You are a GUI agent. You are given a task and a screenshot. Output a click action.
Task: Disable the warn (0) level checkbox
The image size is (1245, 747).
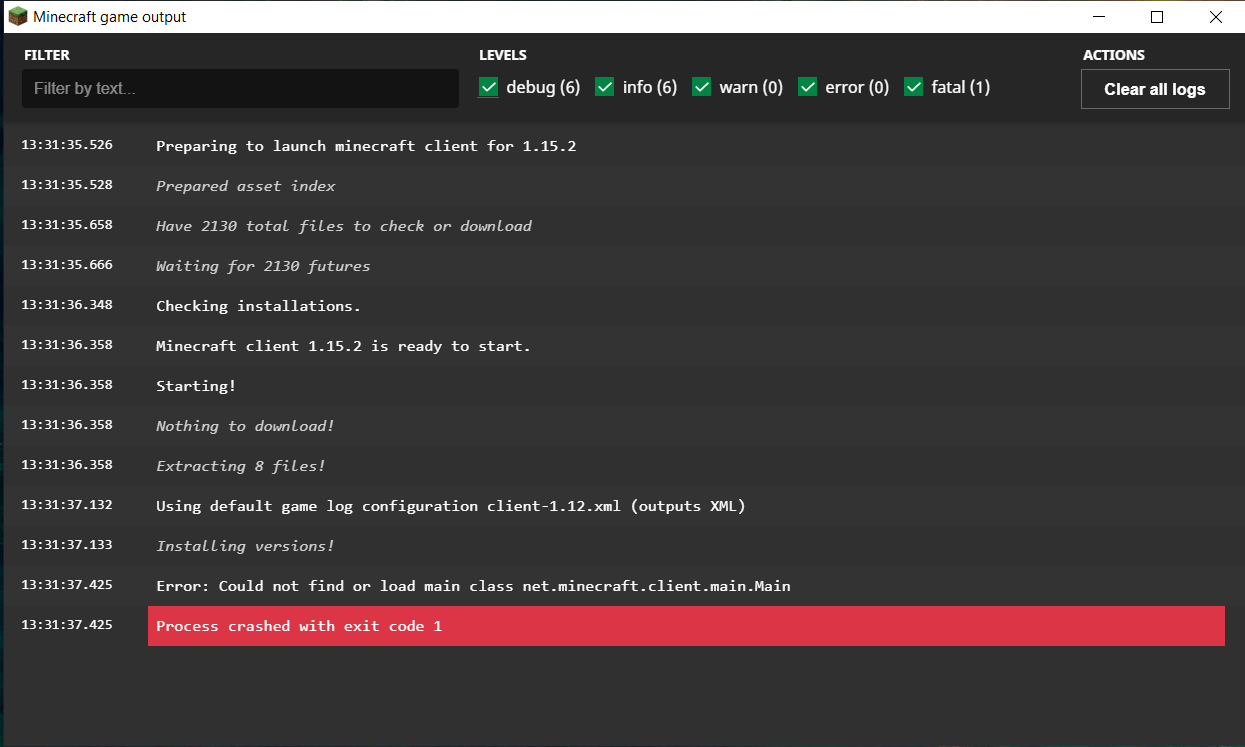701,87
